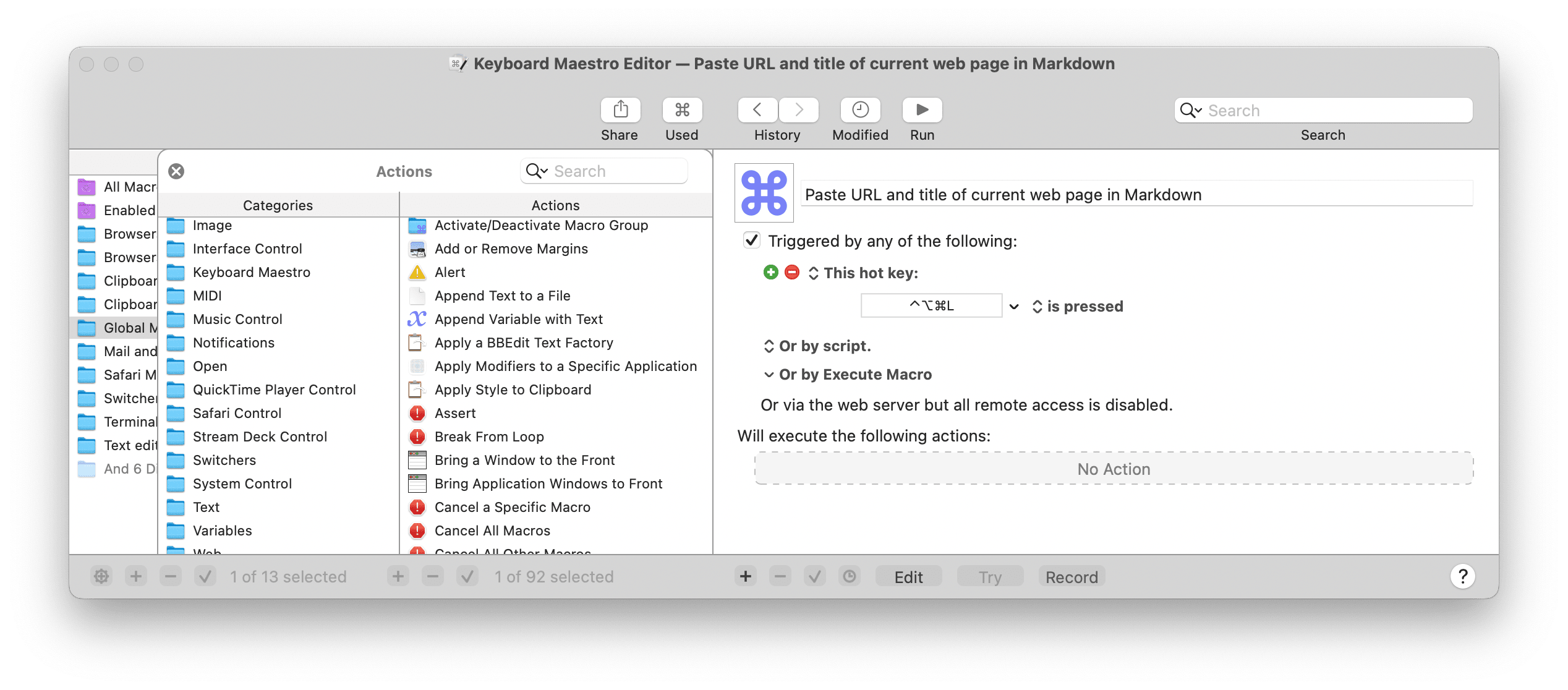The image size is (1568, 690).
Task: Run the macro with the play button
Action: point(922,110)
